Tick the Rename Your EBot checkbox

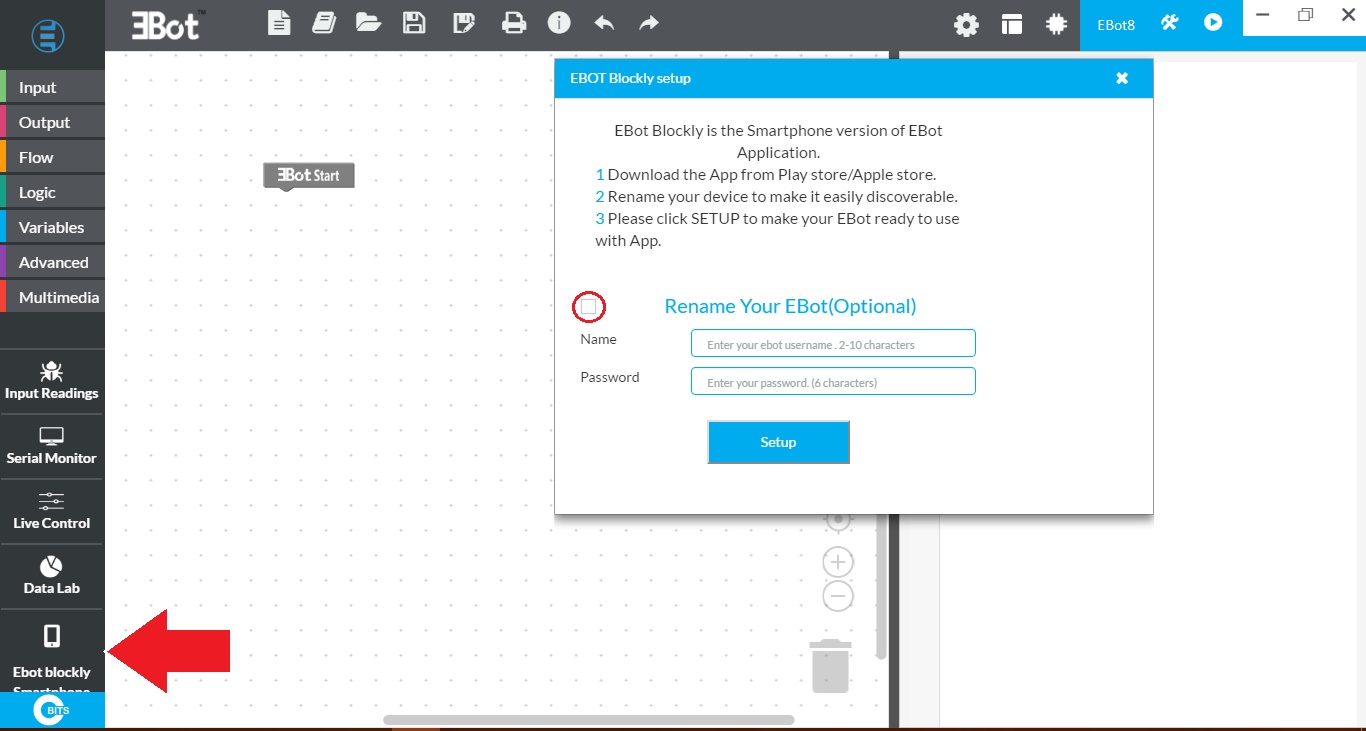point(589,307)
